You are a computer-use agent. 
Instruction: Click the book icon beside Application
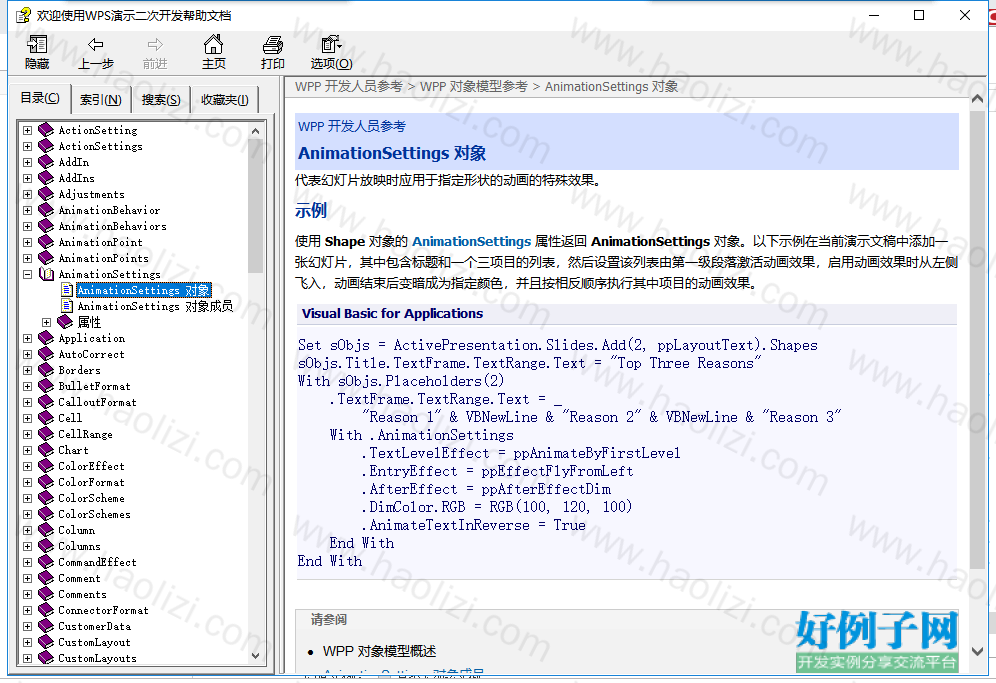tap(46, 338)
